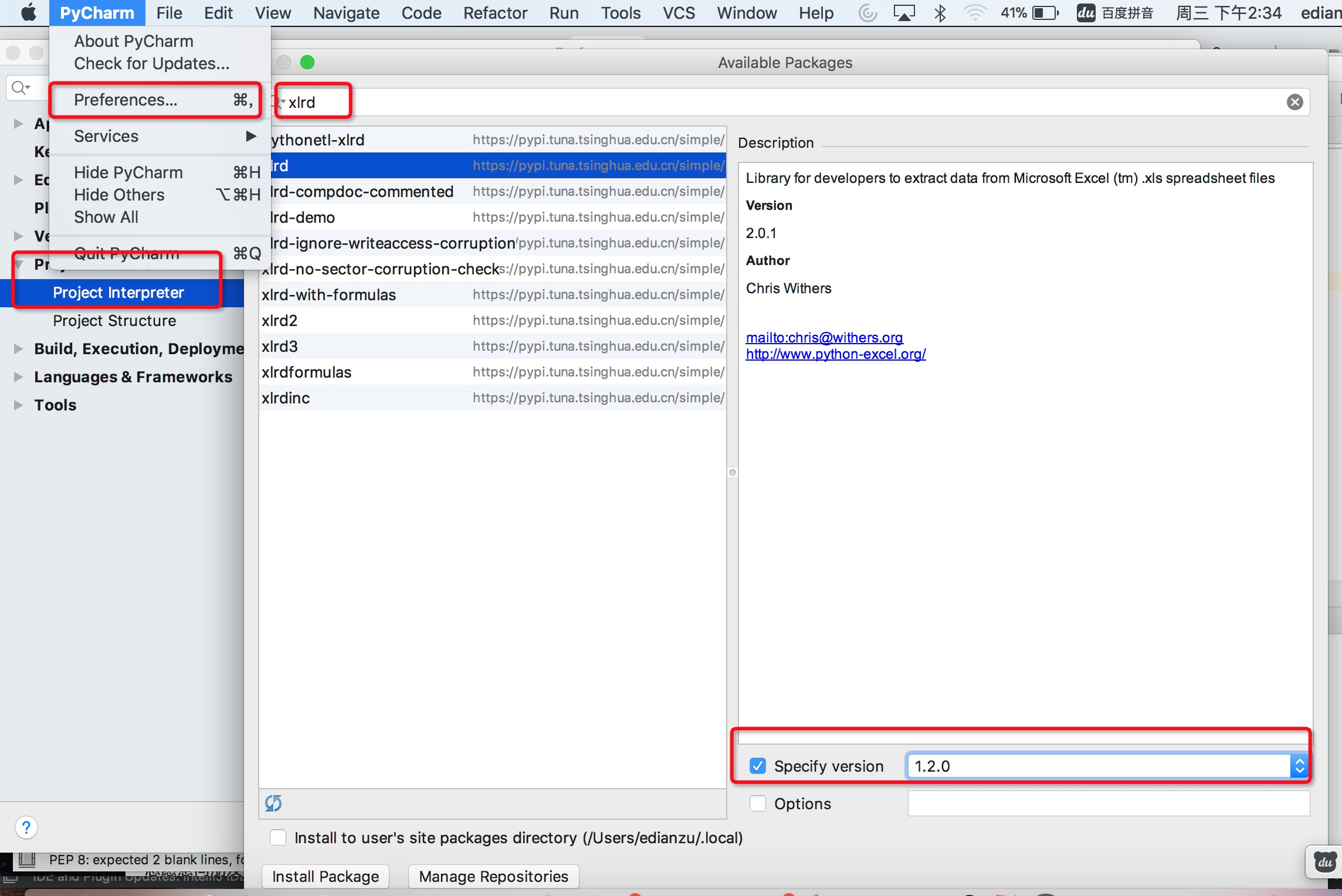Uncheck the Specify version checkbox
The height and width of the screenshot is (896, 1342).
click(x=757, y=766)
